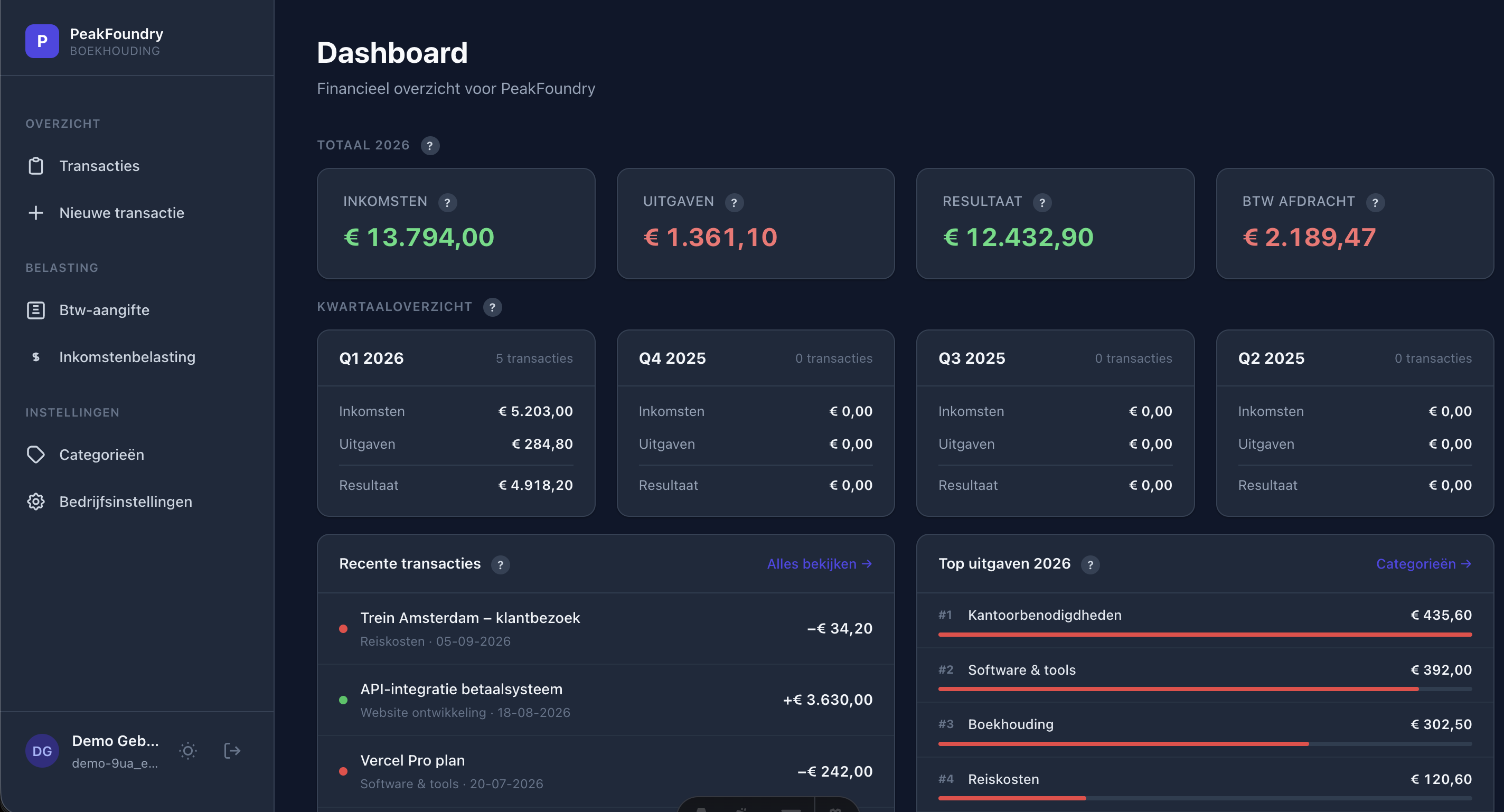
Task: Open help icon beside Recente transacties
Action: [500, 564]
